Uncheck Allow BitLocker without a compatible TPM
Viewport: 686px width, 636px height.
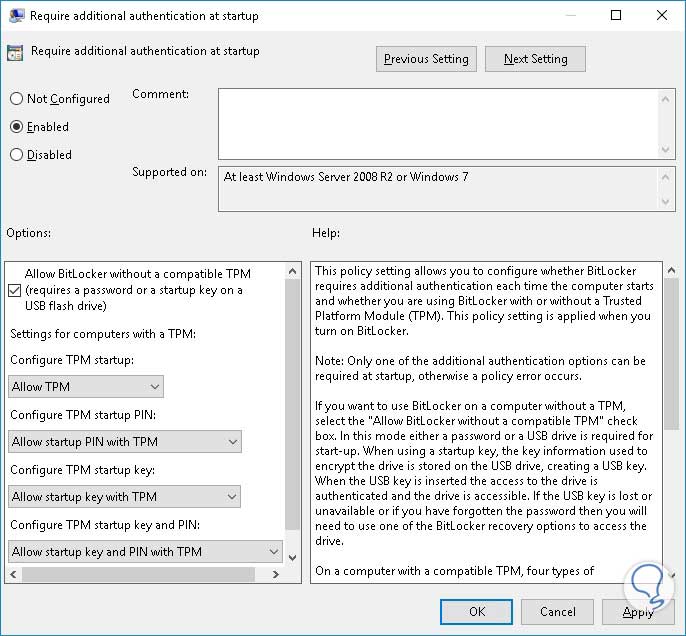point(14,290)
